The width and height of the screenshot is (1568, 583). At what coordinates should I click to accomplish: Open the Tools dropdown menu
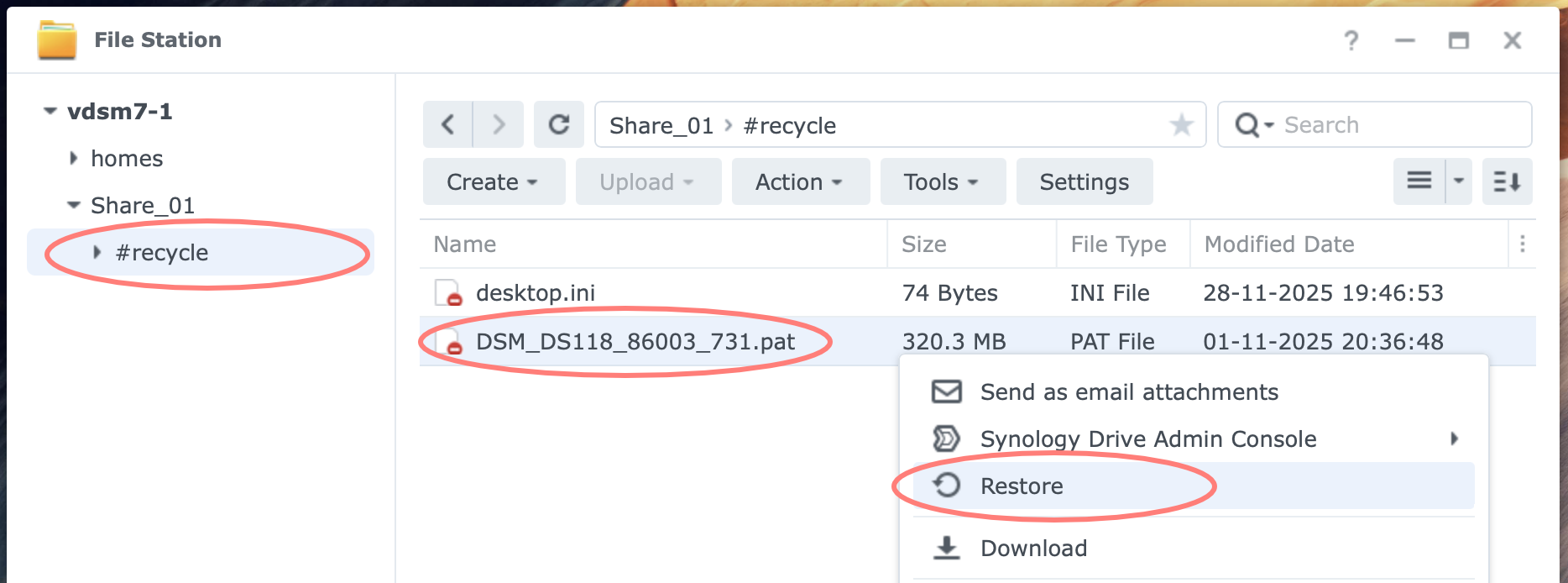click(x=943, y=181)
